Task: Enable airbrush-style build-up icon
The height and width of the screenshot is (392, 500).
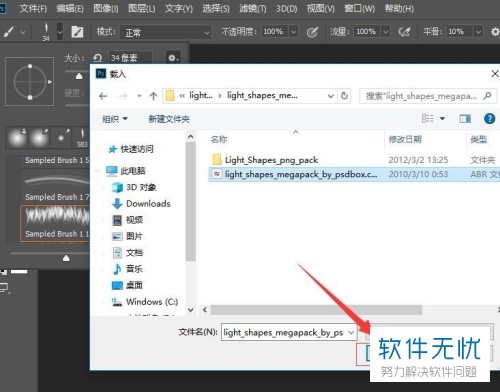Action: point(404,32)
